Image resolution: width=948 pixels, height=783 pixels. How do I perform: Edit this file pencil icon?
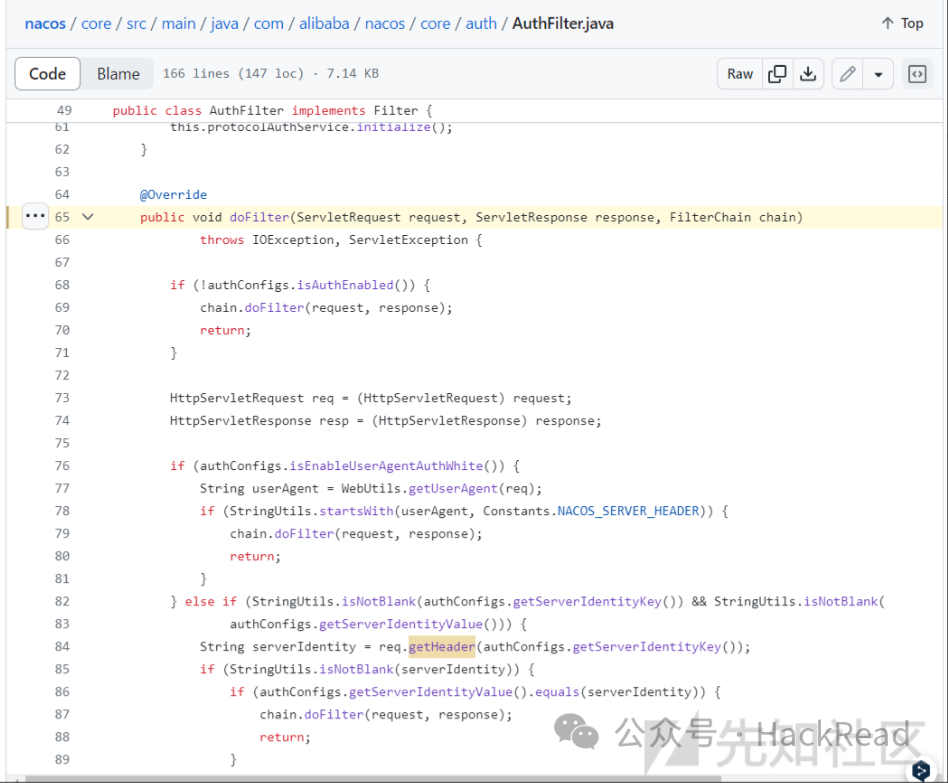pos(848,74)
